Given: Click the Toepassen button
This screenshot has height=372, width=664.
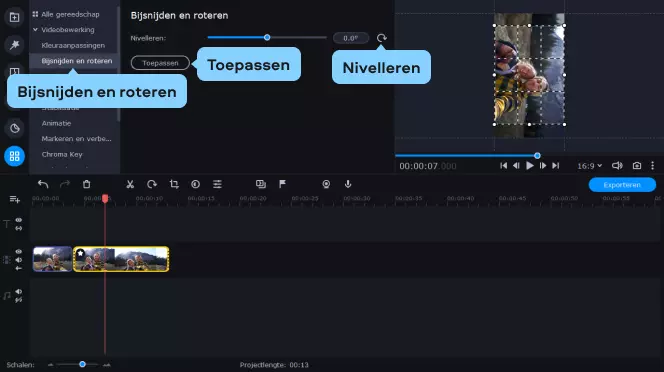Looking at the screenshot, I should 160,63.
